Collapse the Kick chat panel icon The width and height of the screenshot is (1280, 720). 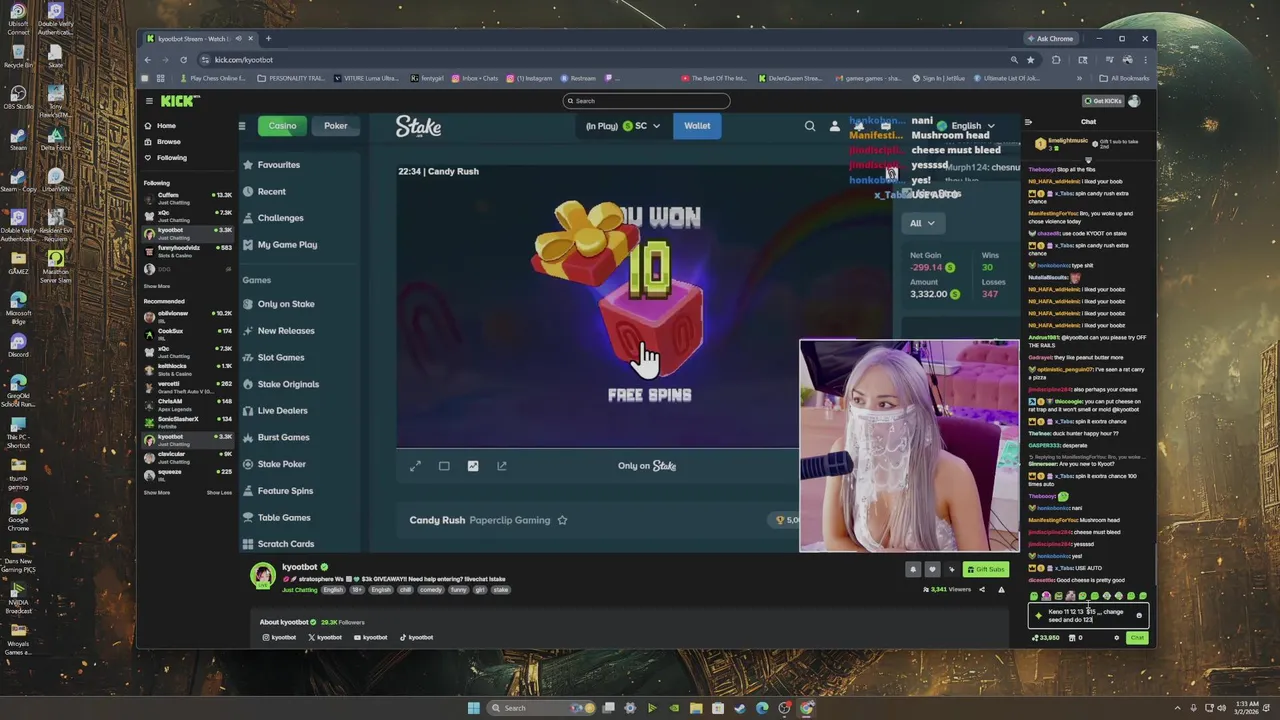point(1028,122)
